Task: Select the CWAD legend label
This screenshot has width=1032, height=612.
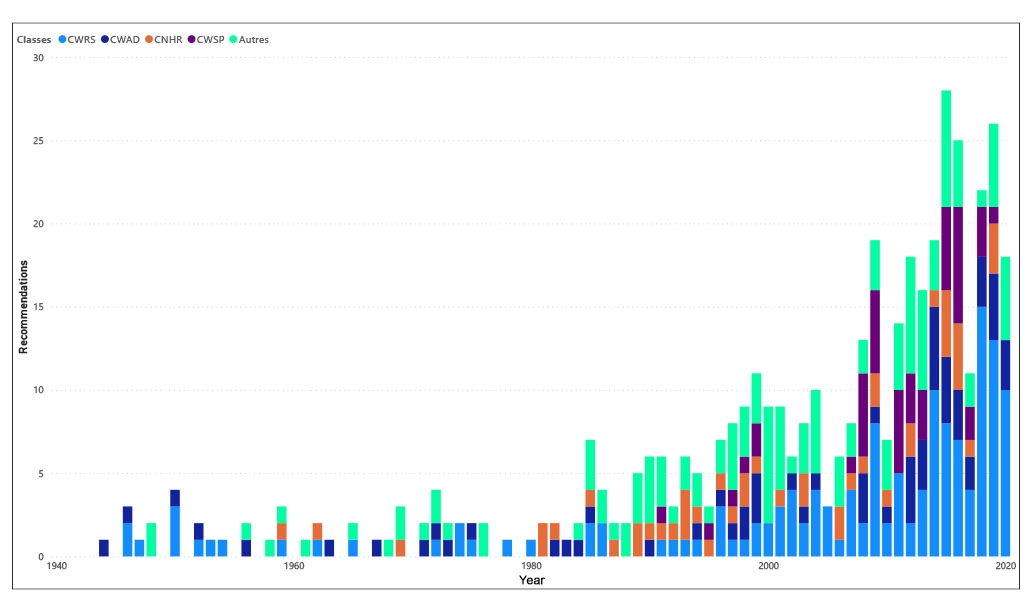Action: (124, 39)
